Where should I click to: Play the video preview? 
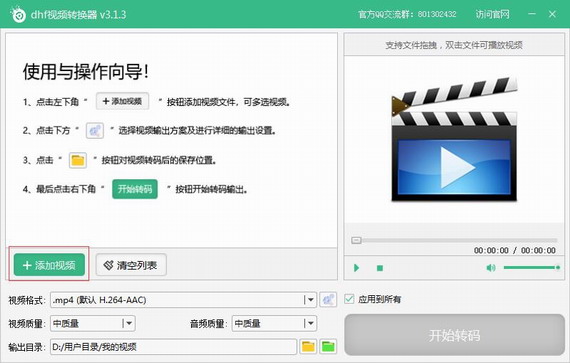pos(356,268)
